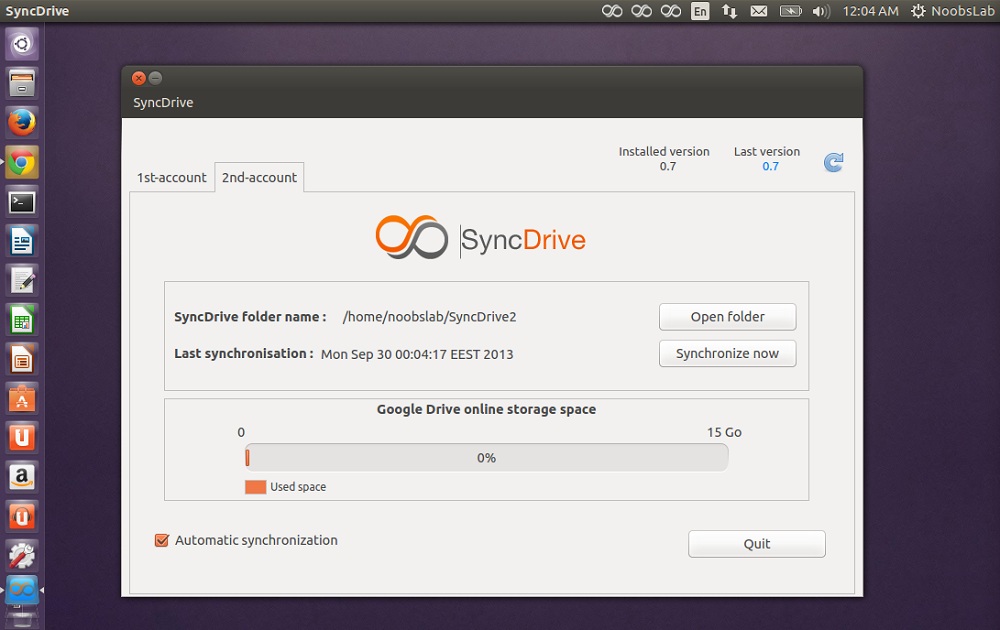
Task: Click the 15 Go storage limit label
Action: pos(724,432)
